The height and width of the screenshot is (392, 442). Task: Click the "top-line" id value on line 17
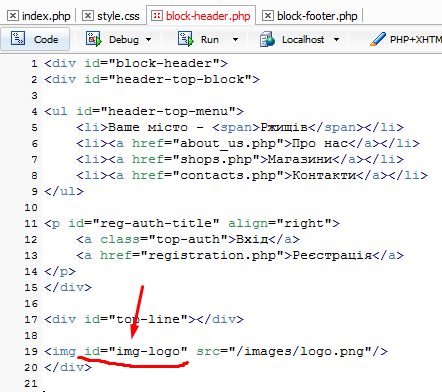coord(148,319)
